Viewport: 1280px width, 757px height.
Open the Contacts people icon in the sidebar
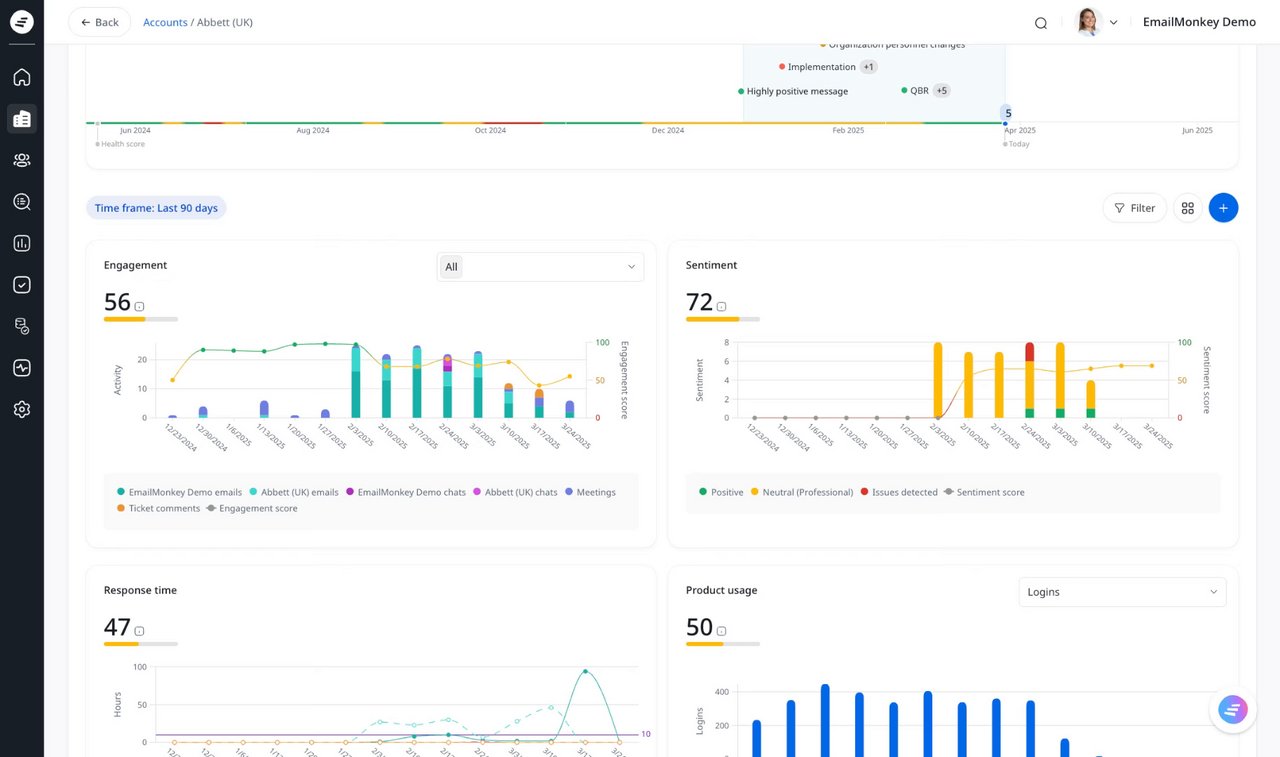pos(22,160)
